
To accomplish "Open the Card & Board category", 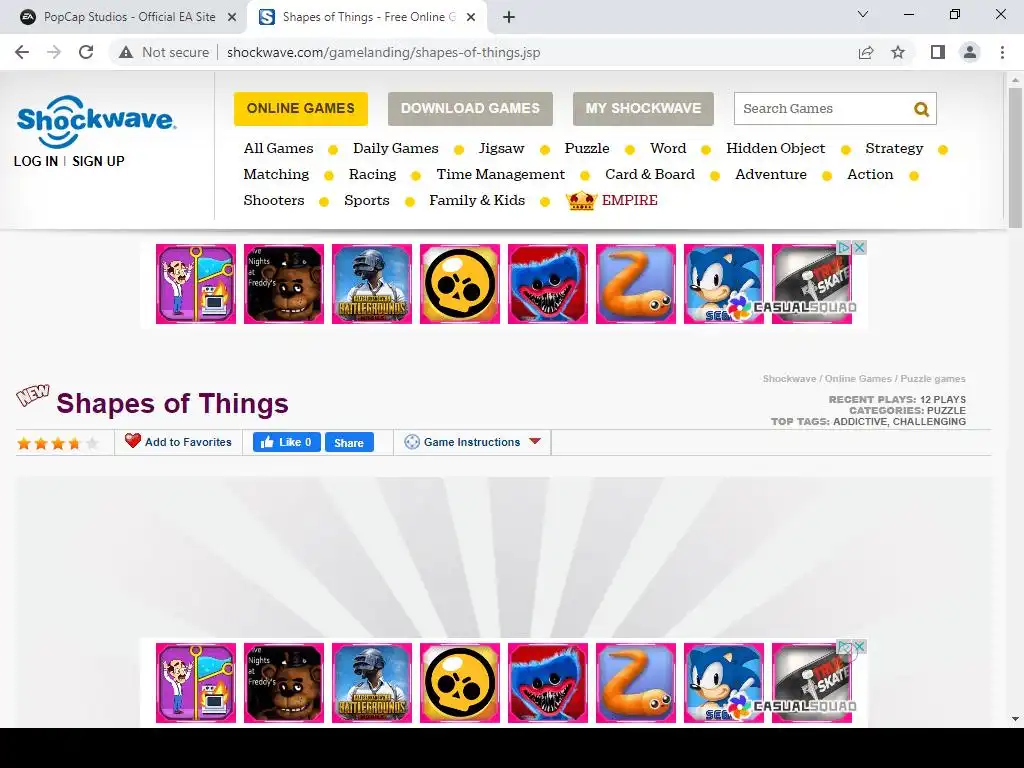I will (x=650, y=174).
